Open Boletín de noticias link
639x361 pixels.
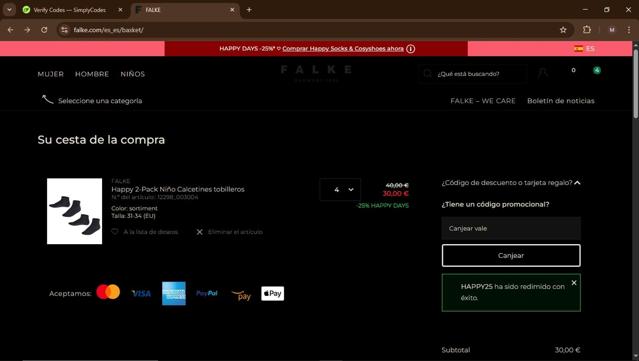tap(560, 101)
